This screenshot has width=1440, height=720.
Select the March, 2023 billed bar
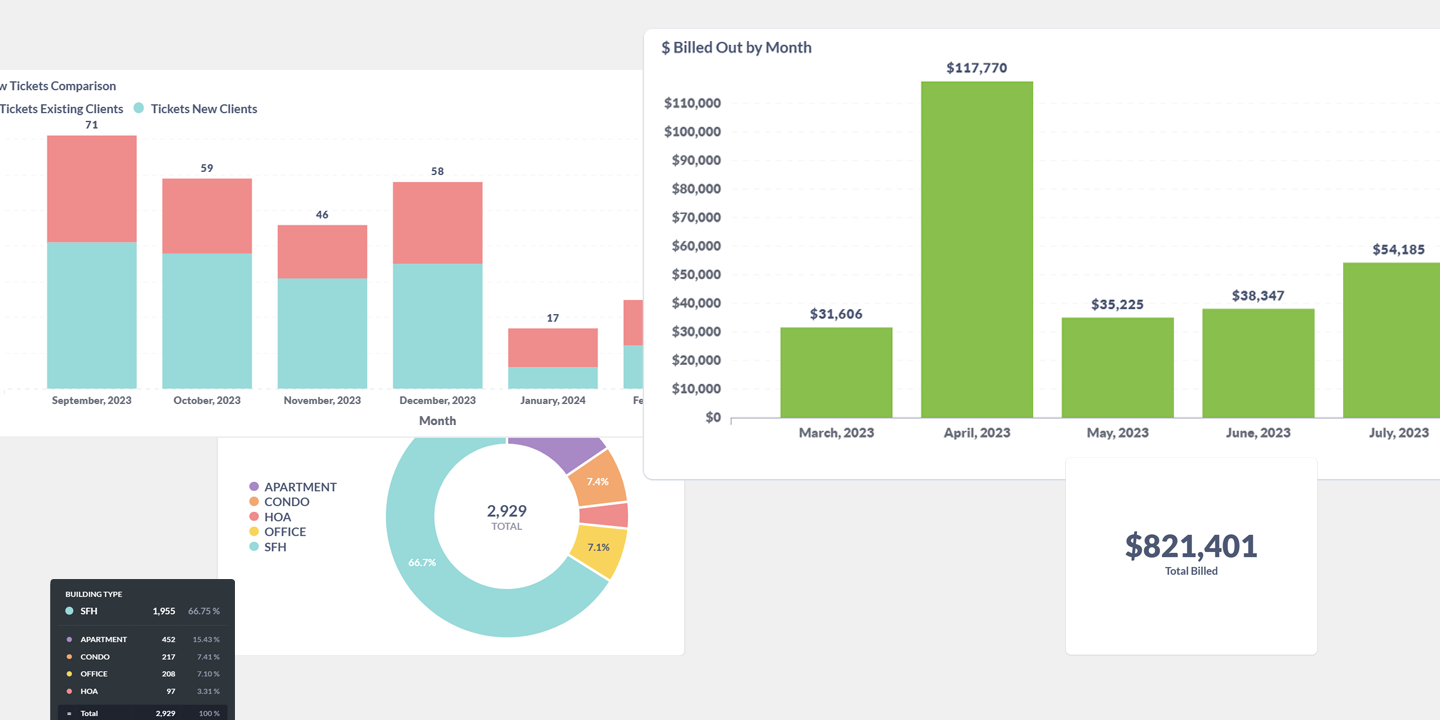(836, 372)
